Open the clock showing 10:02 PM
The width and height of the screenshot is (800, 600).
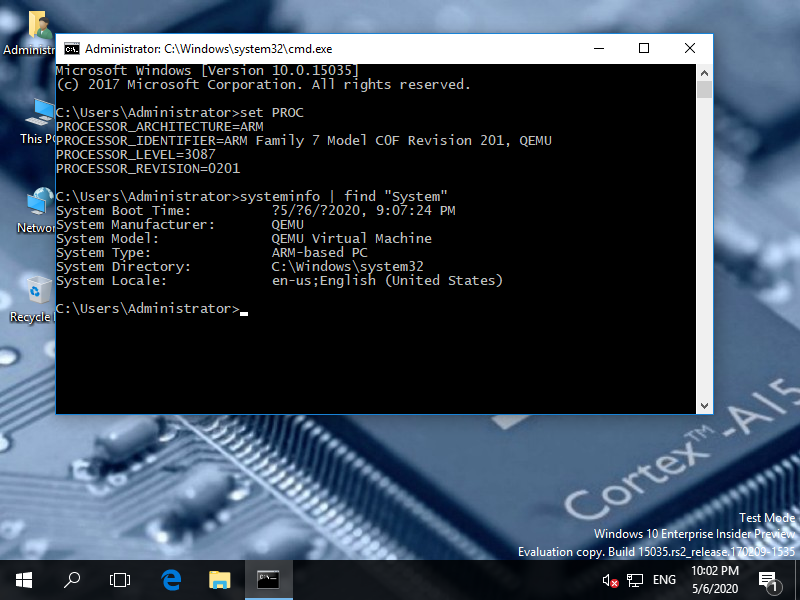pos(715,580)
